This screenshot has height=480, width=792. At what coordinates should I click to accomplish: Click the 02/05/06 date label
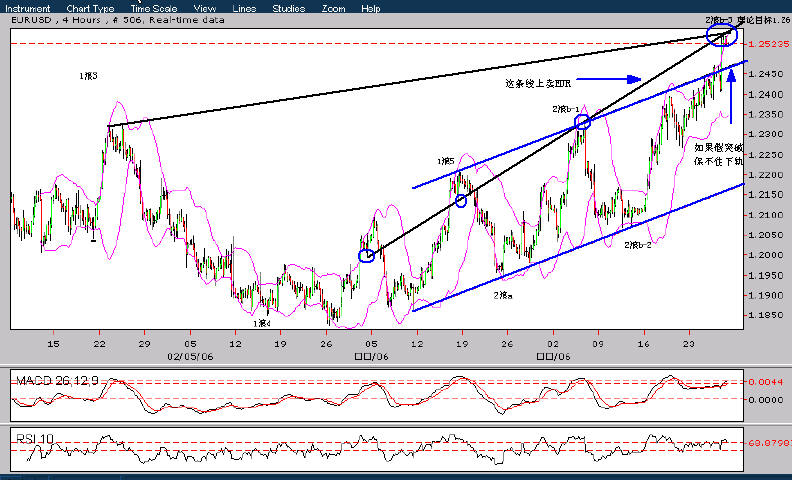(190, 357)
